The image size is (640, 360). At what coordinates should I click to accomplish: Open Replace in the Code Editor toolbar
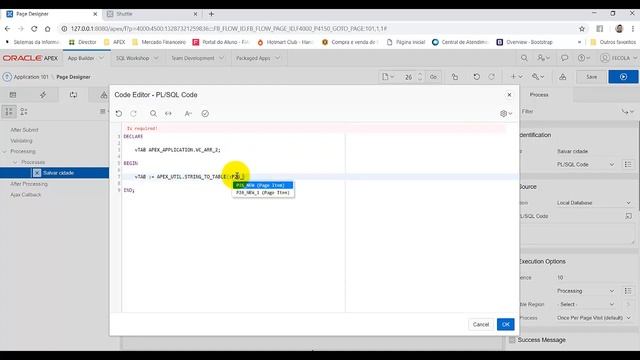coord(168,113)
